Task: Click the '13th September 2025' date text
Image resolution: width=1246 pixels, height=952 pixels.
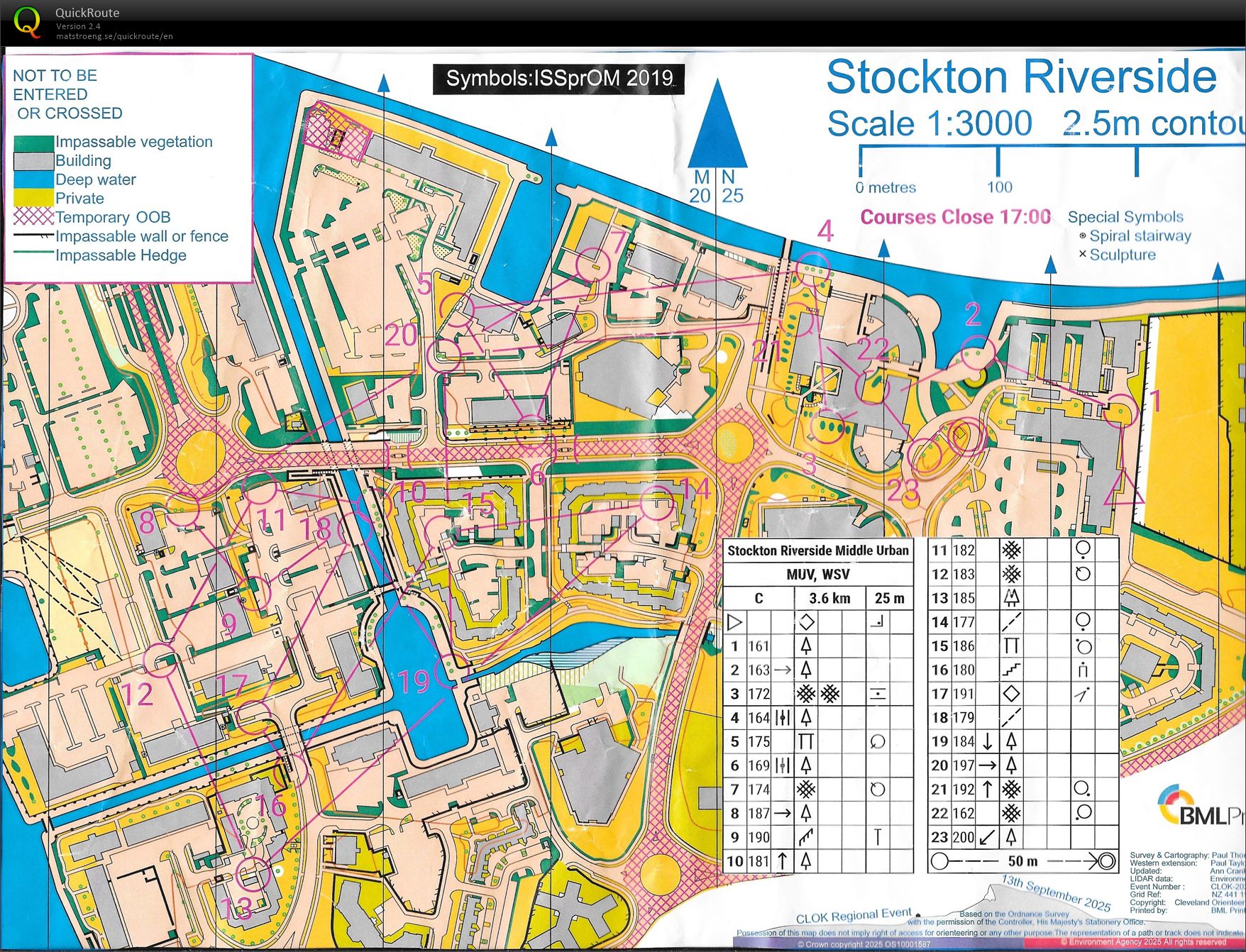Action: point(1057,894)
